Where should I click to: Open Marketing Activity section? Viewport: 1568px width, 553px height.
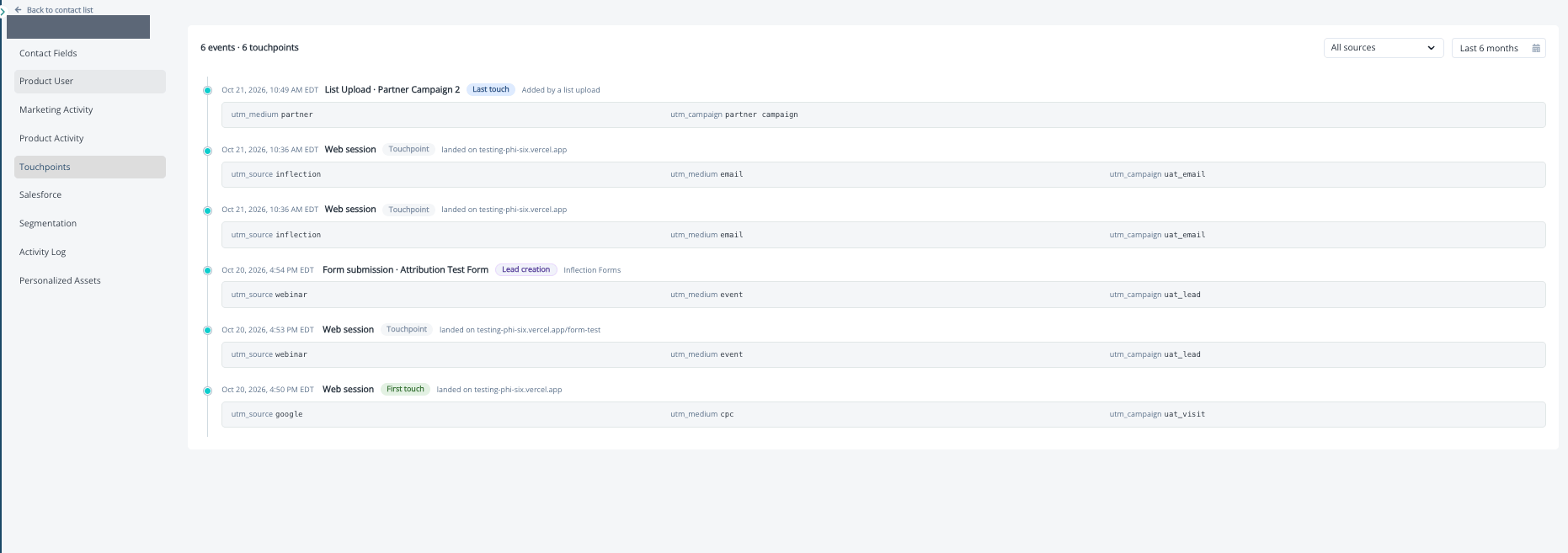[90, 109]
